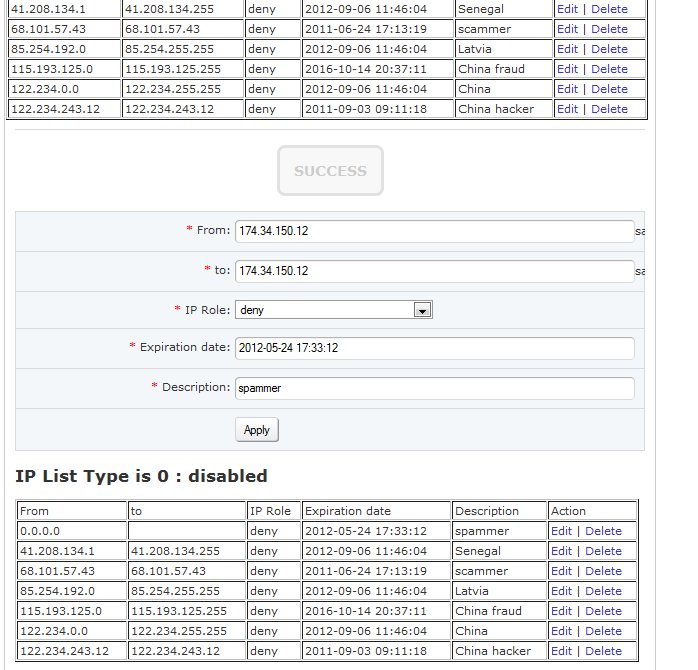Delete the scammer row in upper table

point(609,29)
